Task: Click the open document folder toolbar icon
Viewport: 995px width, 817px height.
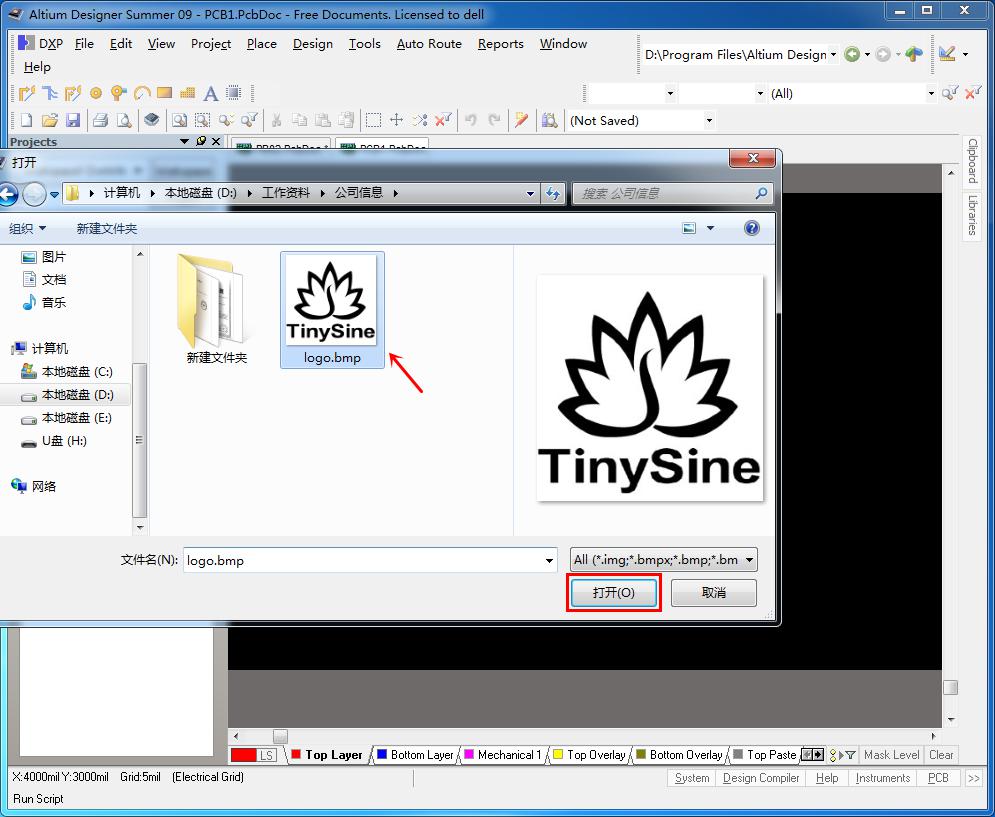Action: click(x=49, y=120)
